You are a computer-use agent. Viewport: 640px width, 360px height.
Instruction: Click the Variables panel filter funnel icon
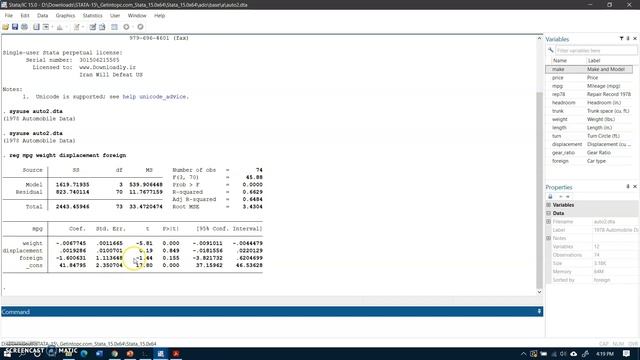coord(621,38)
